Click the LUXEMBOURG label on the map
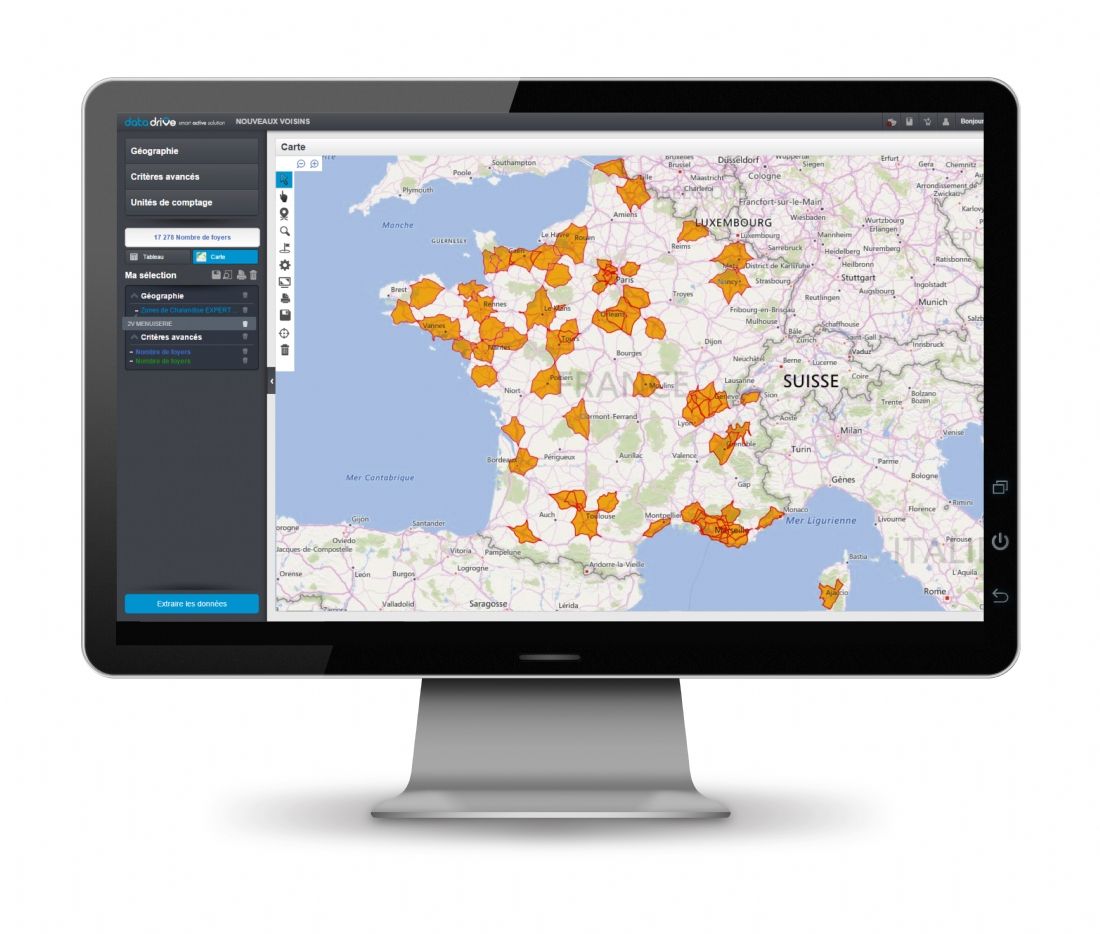This screenshot has height=934, width=1100. (x=733, y=222)
